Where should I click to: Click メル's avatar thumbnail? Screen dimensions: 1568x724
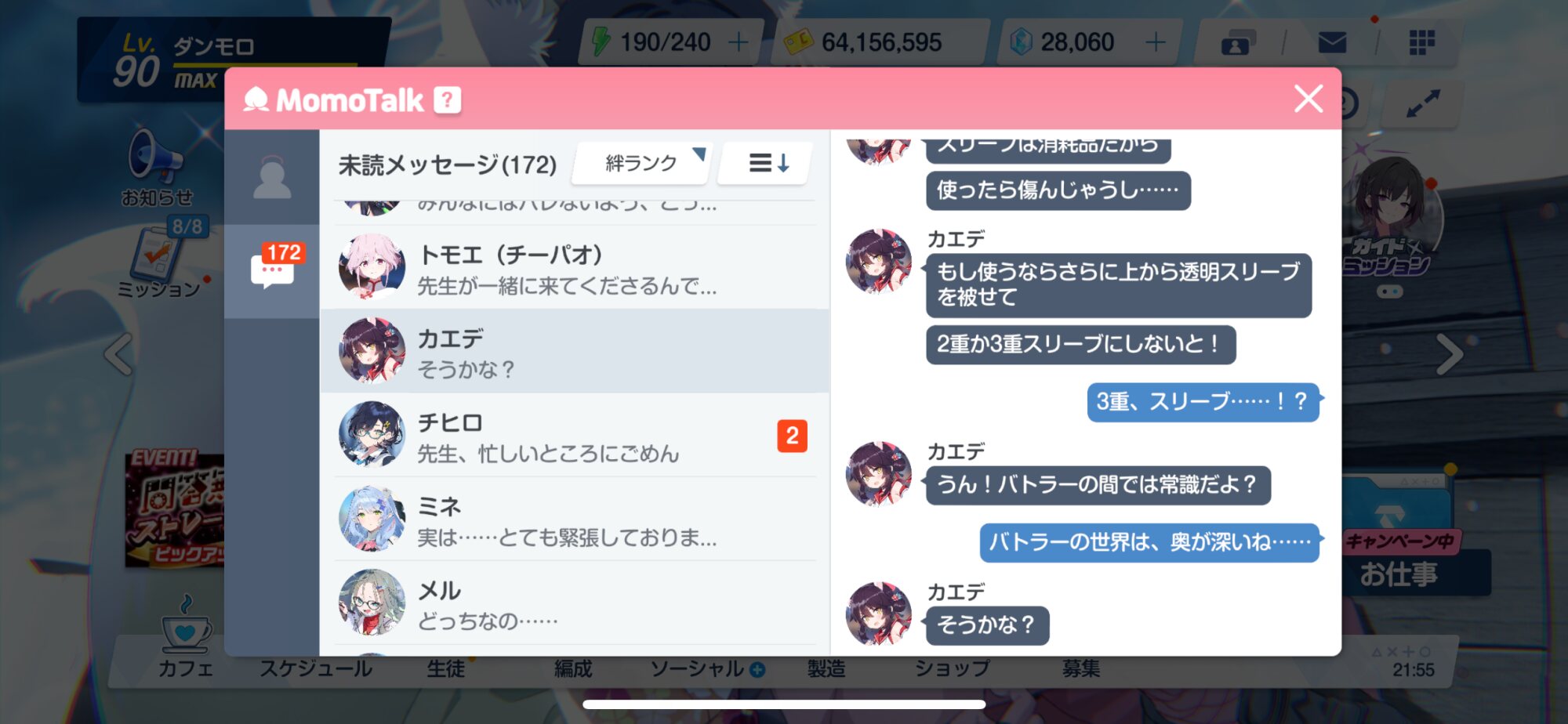[x=372, y=602]
